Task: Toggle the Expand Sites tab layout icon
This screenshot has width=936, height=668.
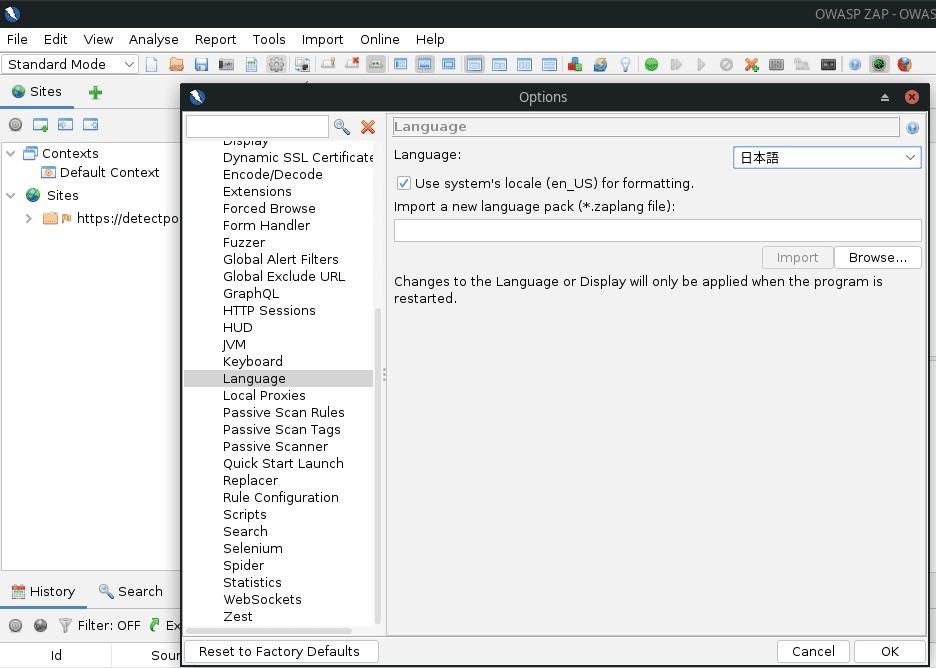Action: [x=401, y=64]
